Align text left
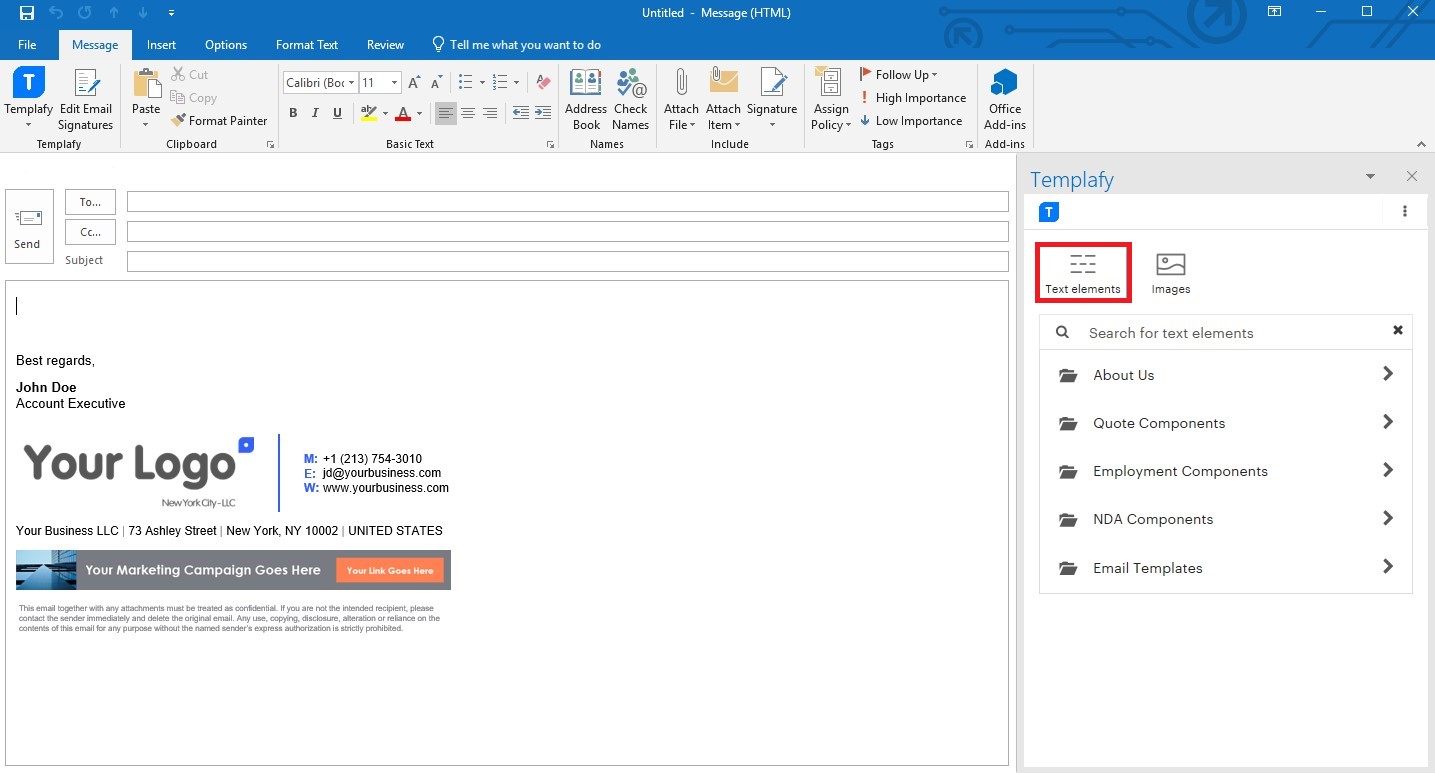Image resolution: width=1435 pixels, height=774 pixels. point(445,113)
